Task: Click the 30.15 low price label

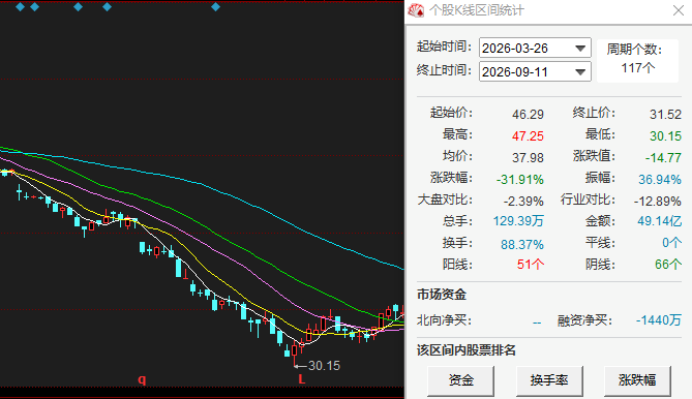Action: (324, 365)
